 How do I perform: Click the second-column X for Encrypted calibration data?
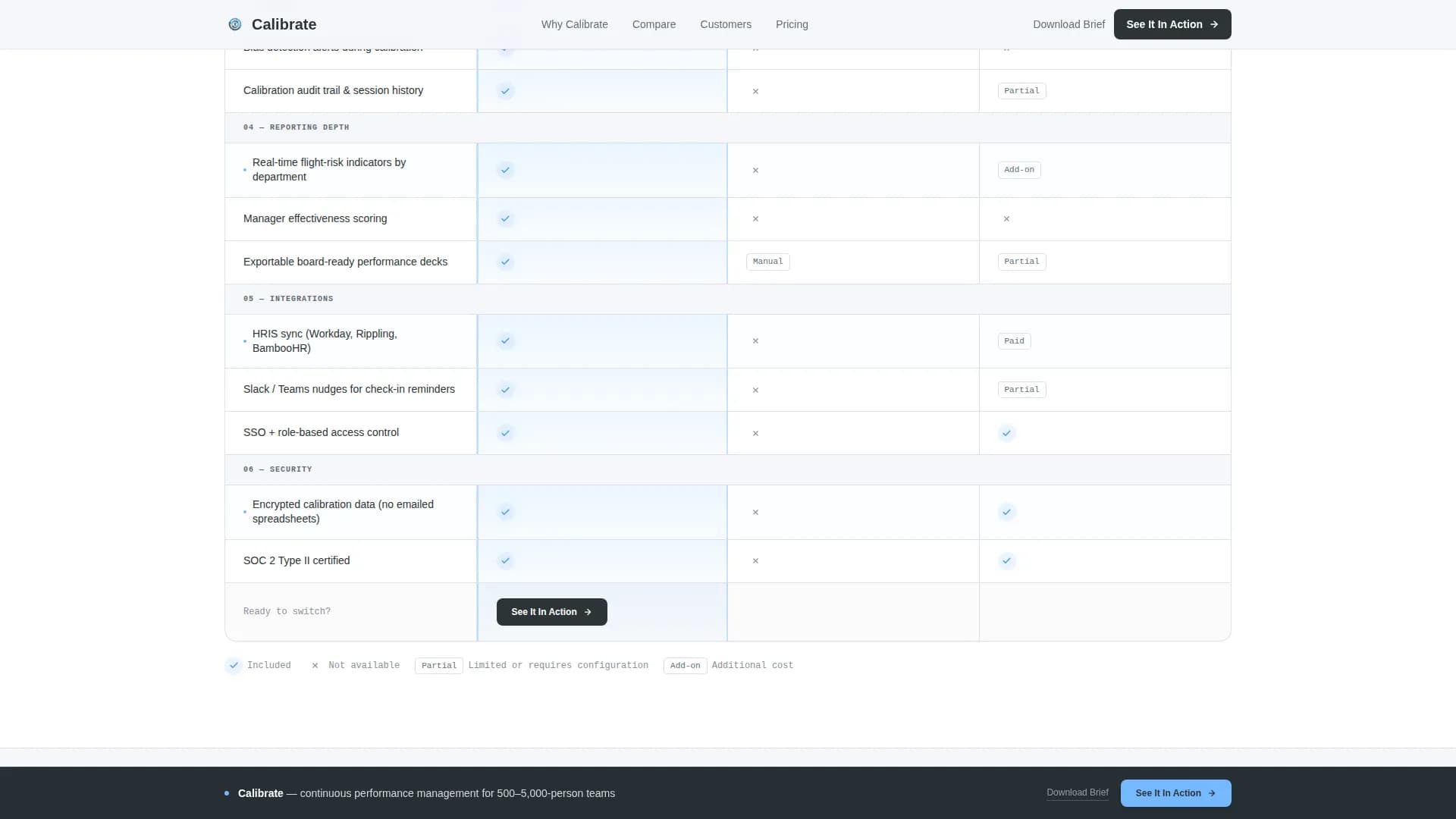755,512
